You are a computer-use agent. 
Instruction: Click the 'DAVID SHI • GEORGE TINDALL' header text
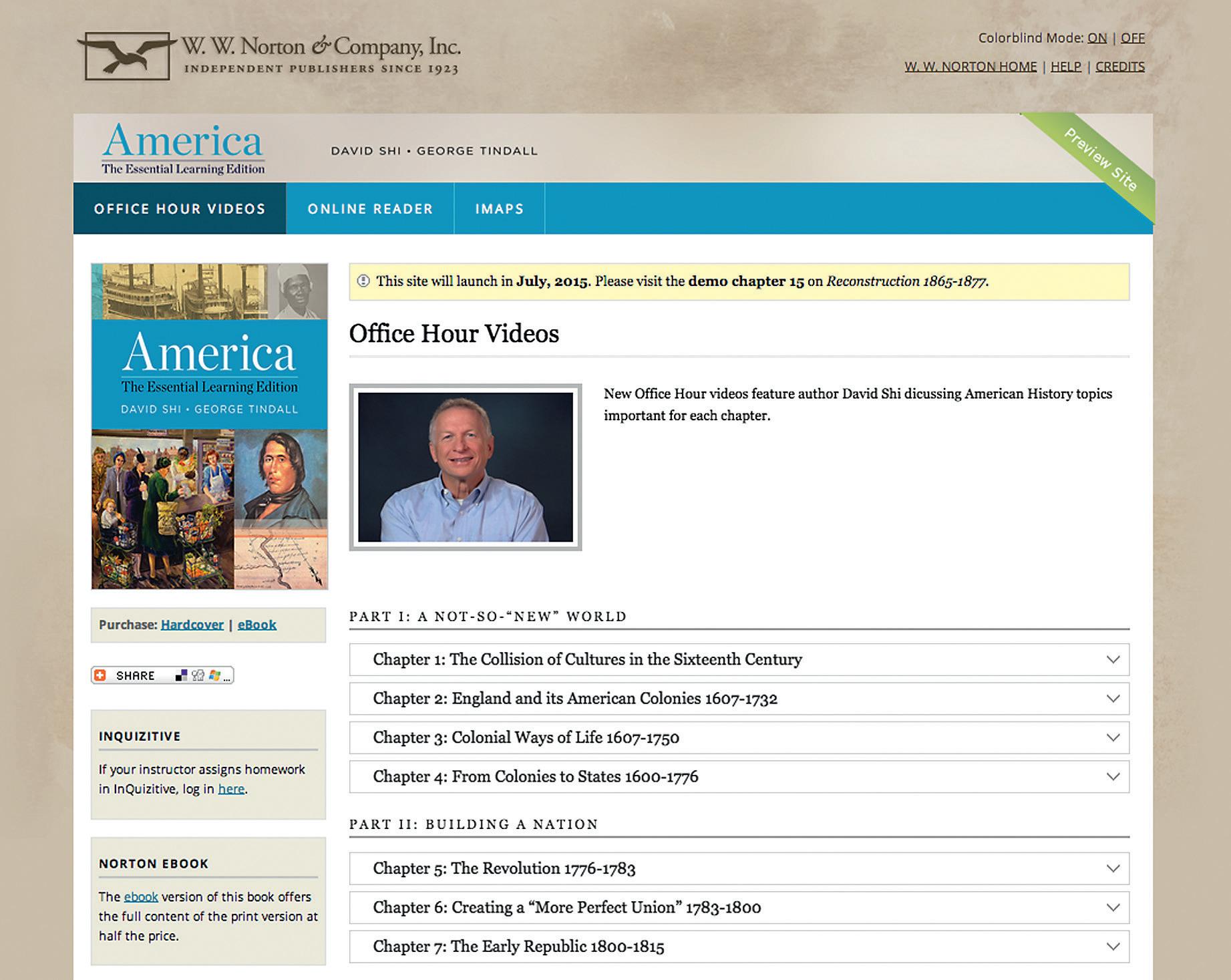[x=434, y=151]
